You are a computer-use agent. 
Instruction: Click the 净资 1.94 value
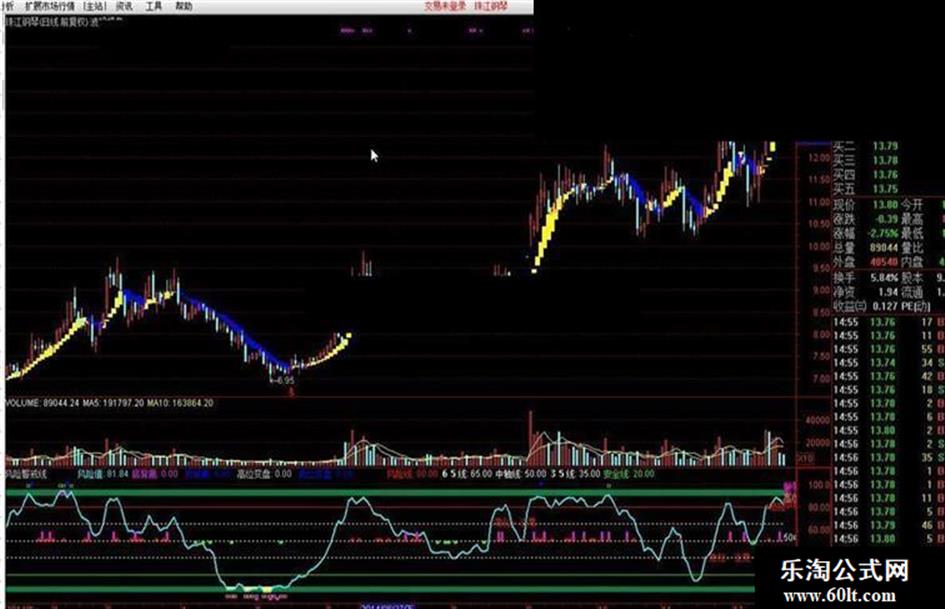[x=888, y=292]
